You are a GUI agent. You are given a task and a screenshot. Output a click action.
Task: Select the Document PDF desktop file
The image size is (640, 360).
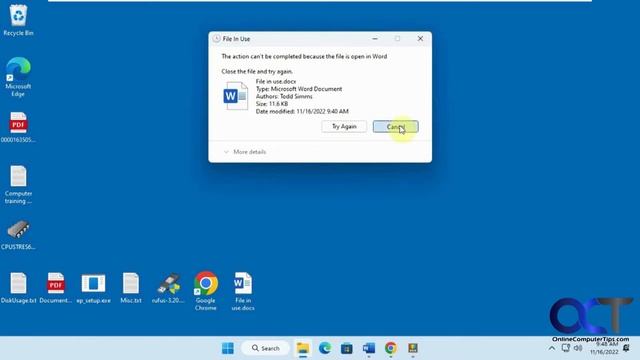pyautogui.click(x=56, y=288)
